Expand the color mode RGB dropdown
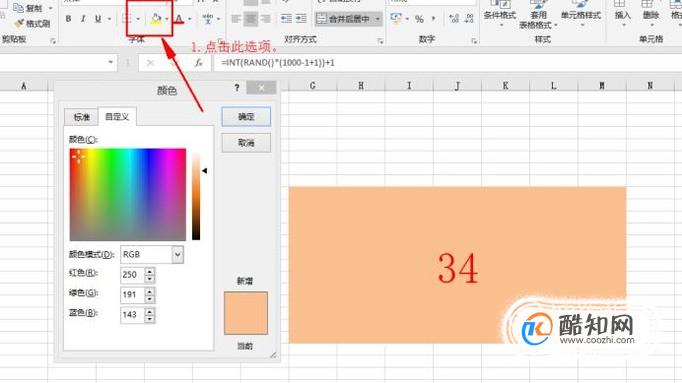The height and width of the screenshot is (383, 682). point(177,255)
